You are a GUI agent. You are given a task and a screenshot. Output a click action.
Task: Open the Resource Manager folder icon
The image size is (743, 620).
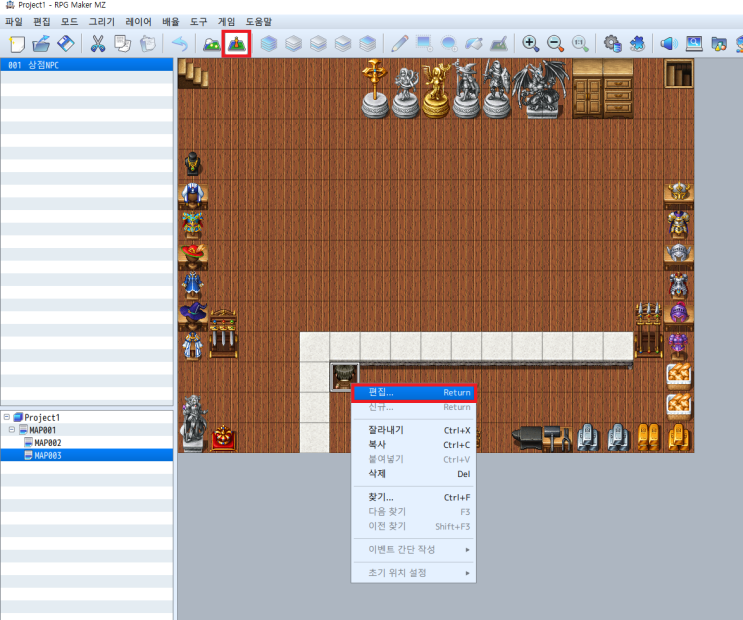click(x=719, y=44)
